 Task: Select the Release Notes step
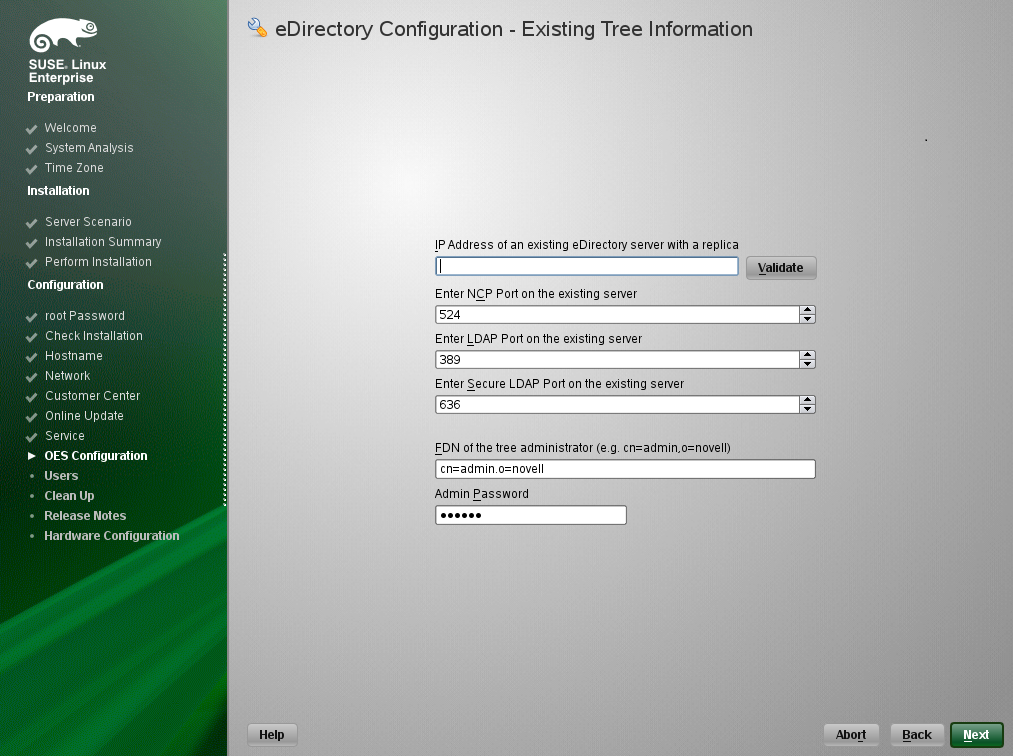tap(85, 516)
